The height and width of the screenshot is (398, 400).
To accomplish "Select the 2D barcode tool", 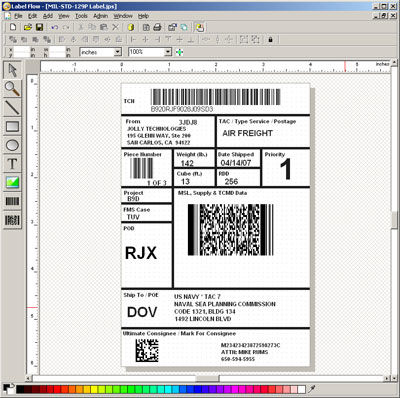I will point(12,220).
